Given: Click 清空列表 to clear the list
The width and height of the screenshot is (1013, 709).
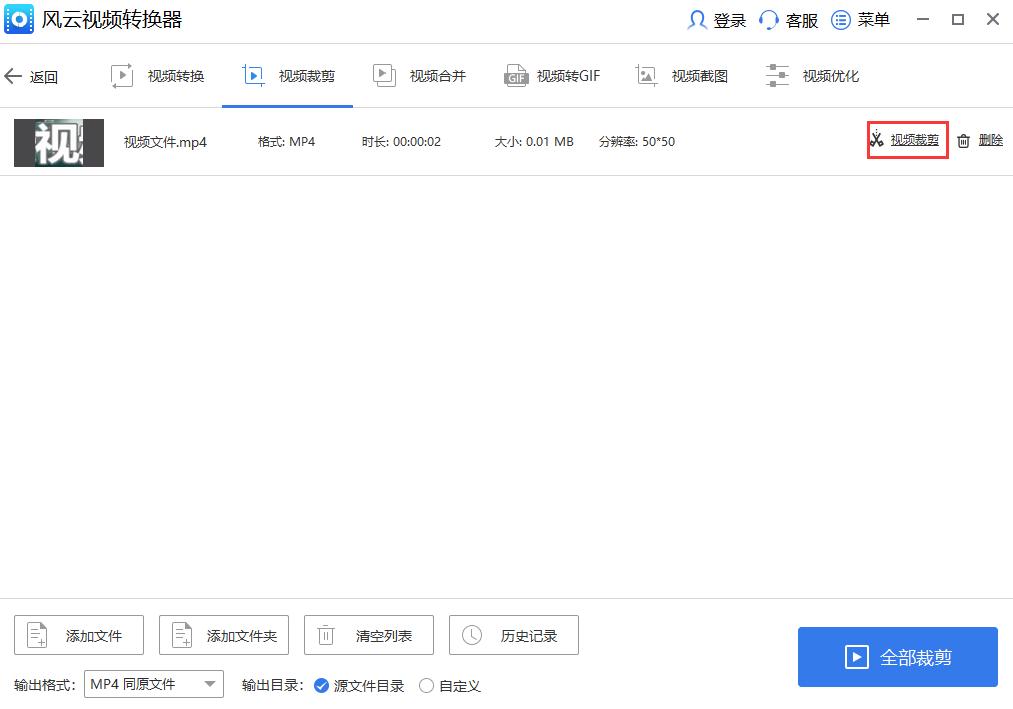Looking at the screenshot, I should pyautogui.click(x=368, y=634).
